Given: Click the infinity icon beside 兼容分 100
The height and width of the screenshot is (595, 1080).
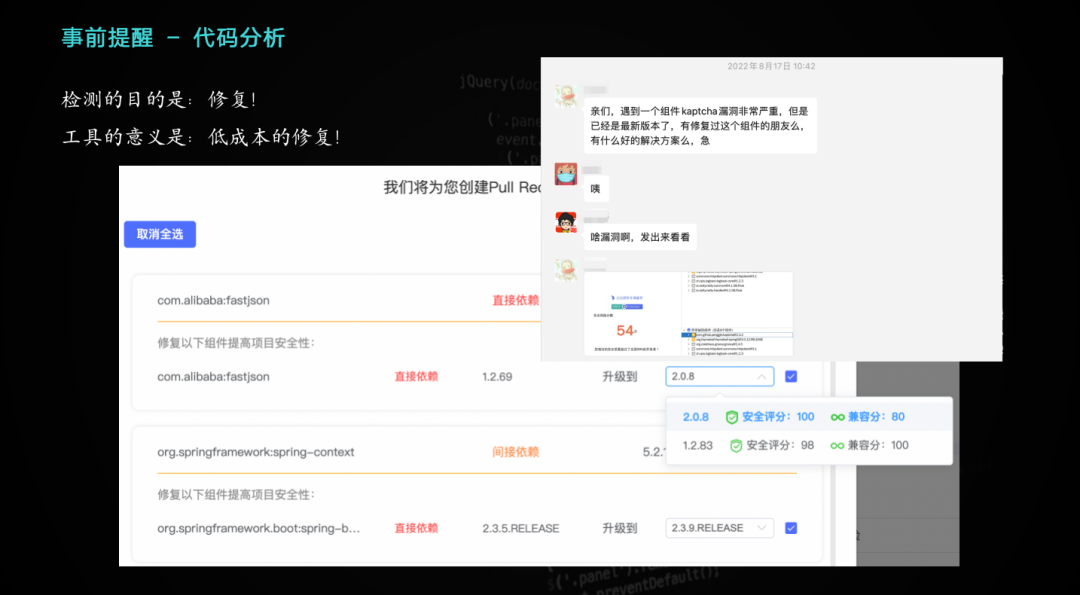Looking at the screenshot, I should click(837, 445).
